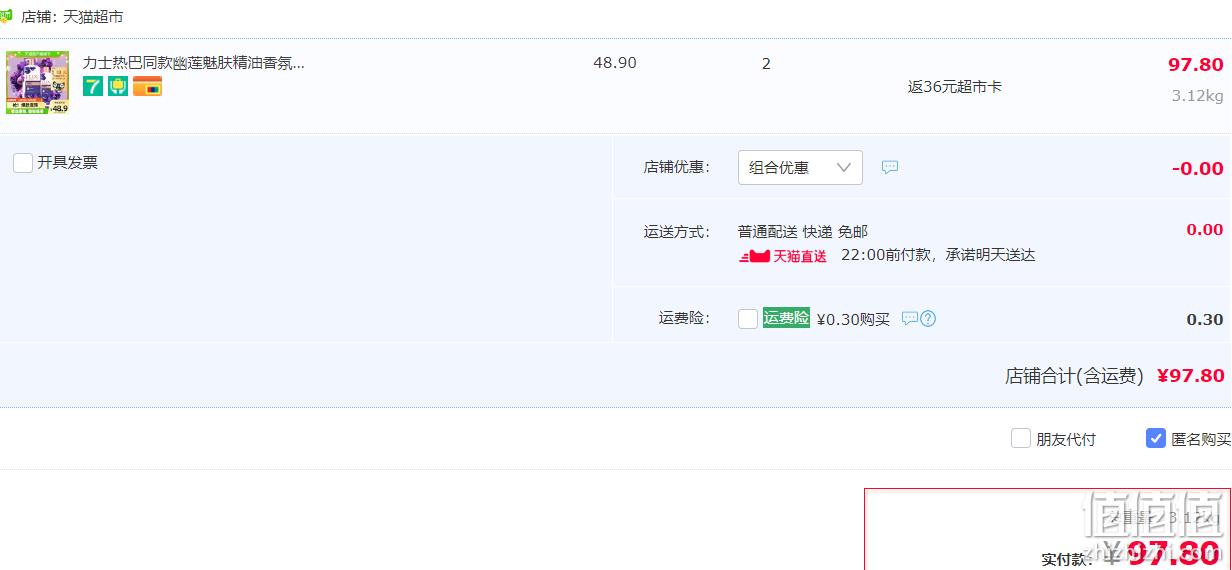Click the green 运费险 label tag

(786, 318)
